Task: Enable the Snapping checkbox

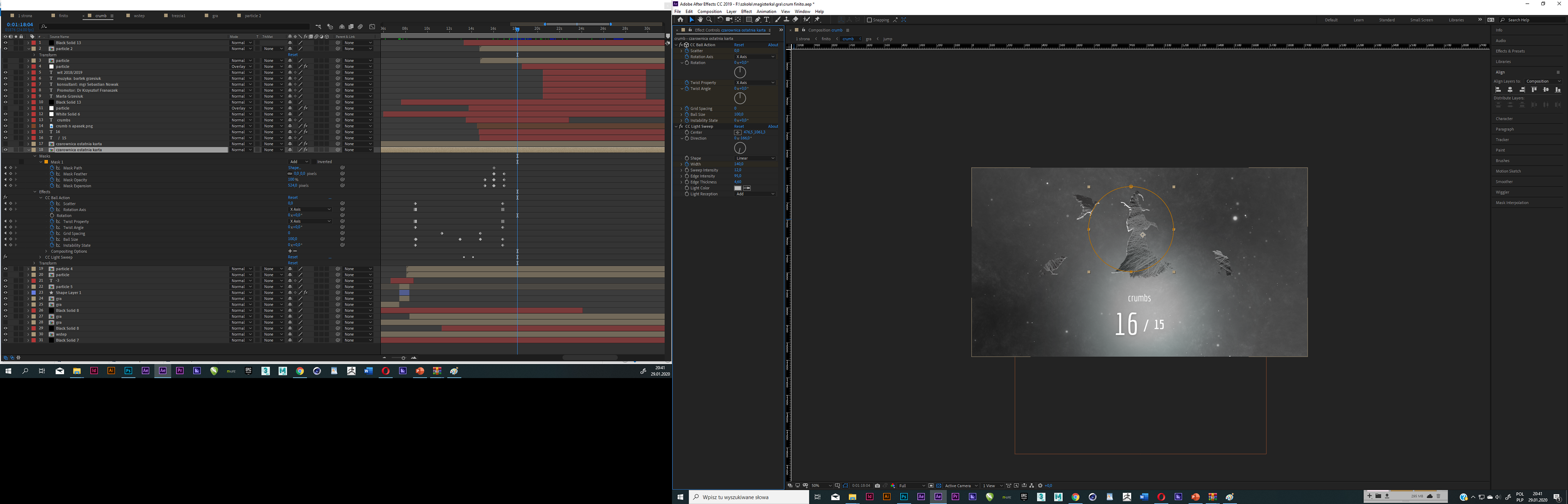Action: [x=869, y=20]
